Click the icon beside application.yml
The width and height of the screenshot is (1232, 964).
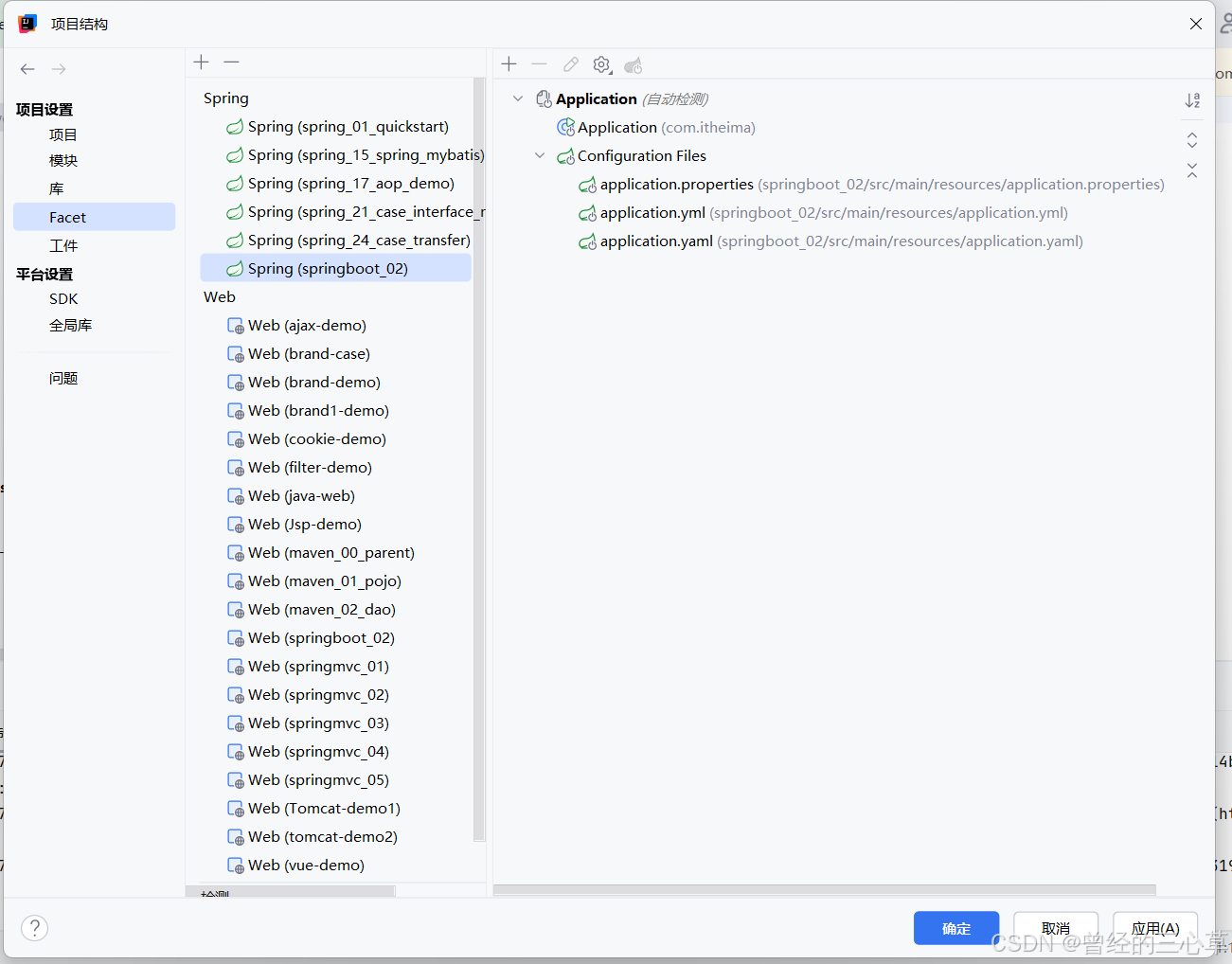click(587, 213)
